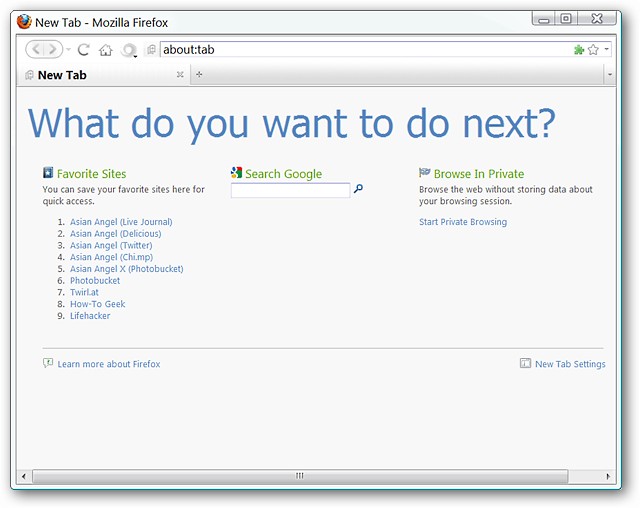This screenshot has height=508, width=640.
Task: Click the Google logo icon by Search Google
Action: (x=236, y=173)
